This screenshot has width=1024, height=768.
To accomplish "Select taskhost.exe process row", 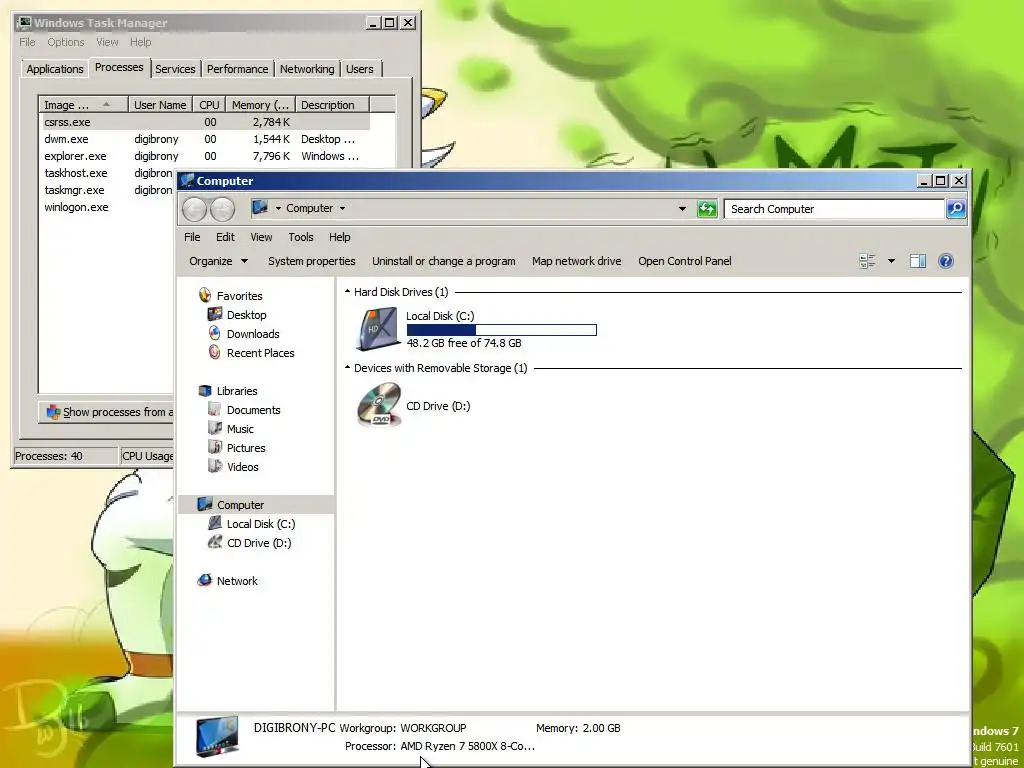I will tap(108, 173).
